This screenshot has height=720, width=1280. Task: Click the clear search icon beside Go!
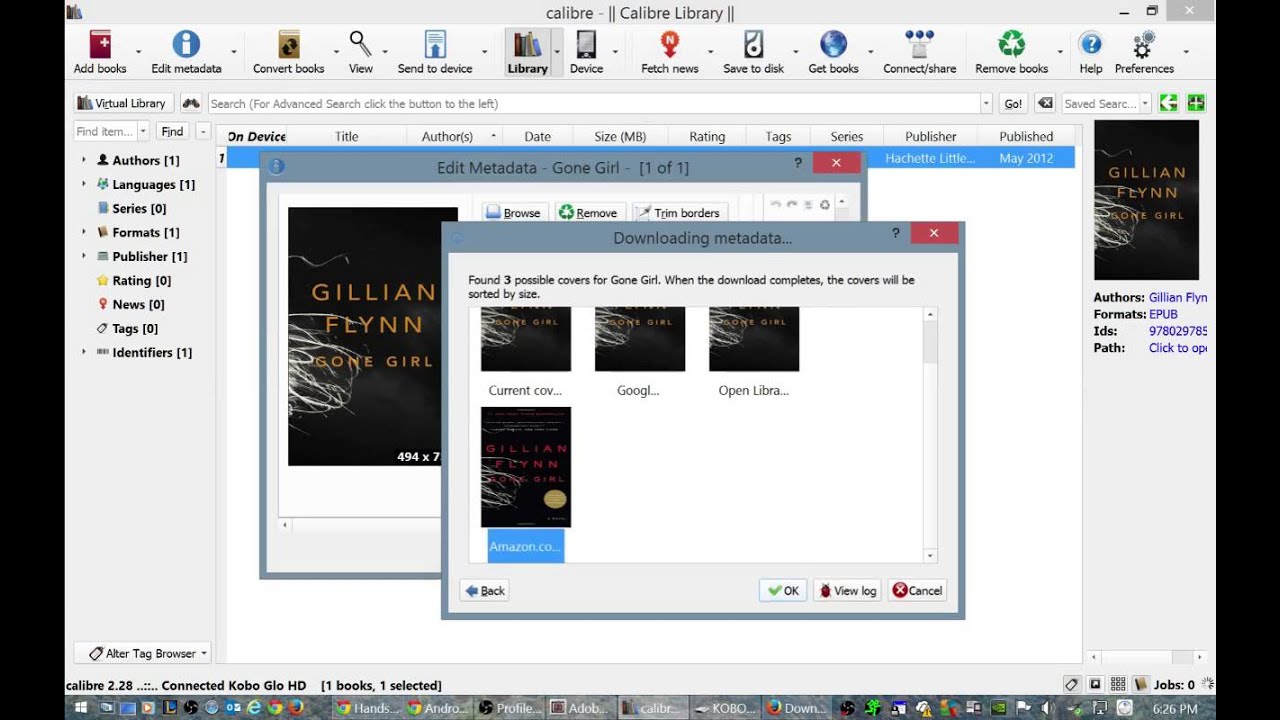pos(1045,103)
